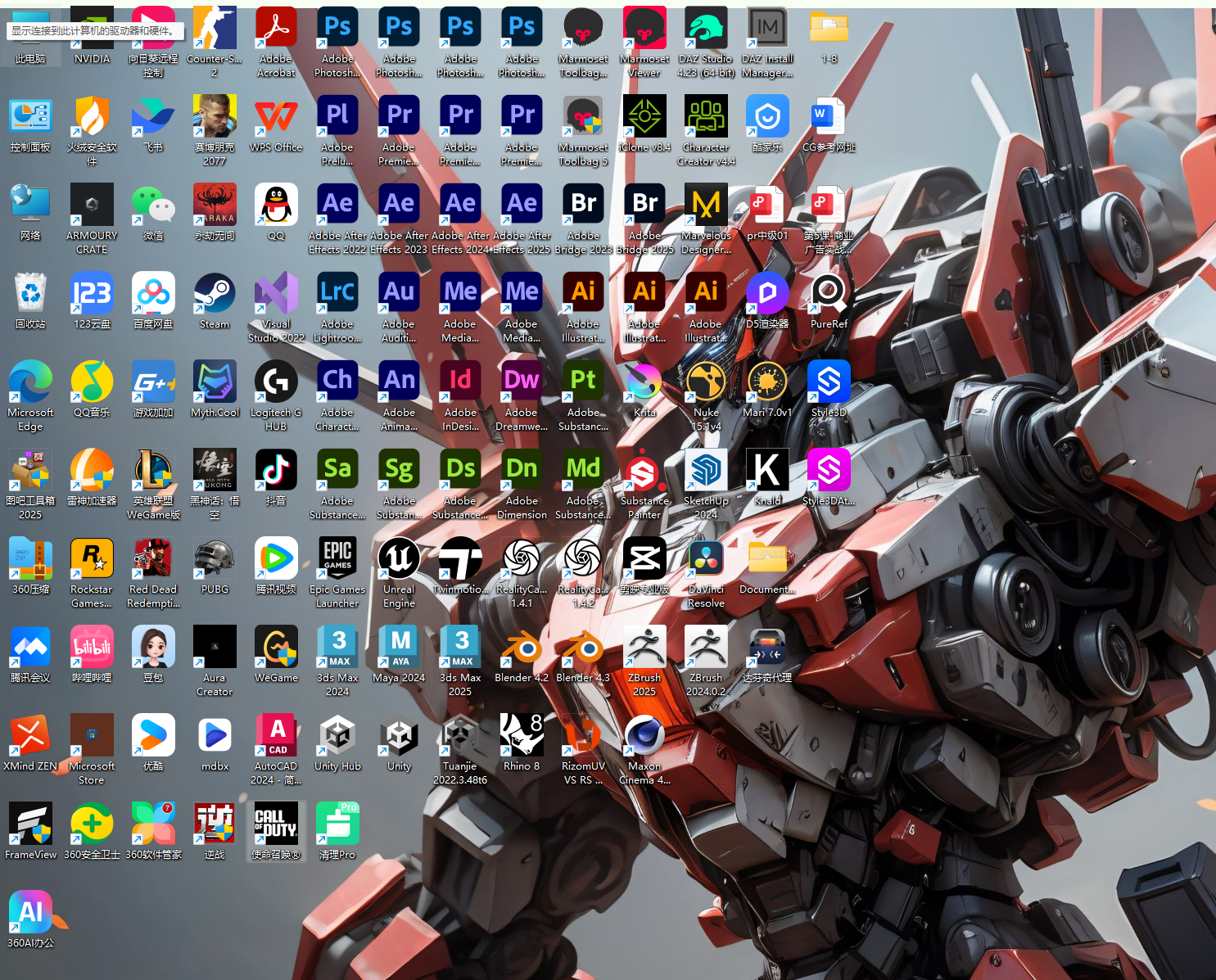
Task: Click the NVIDIA desktop shortcut
Action: point(92,38)
